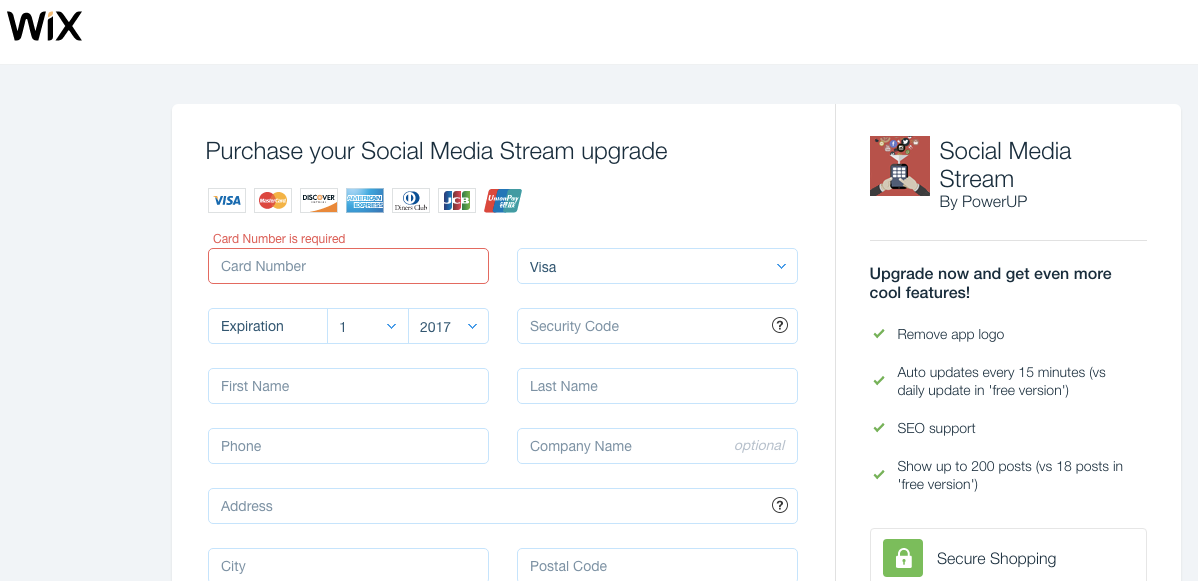Click the 'Expiration' label
Image resolution: width=1198 pixels, height=581 pixels.
click(x=252, y=326)
